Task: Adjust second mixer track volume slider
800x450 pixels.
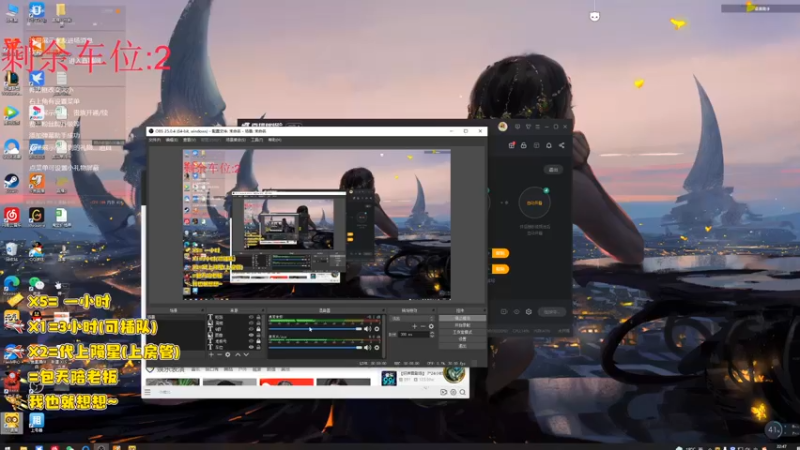Action: click(x=315, y=347)
